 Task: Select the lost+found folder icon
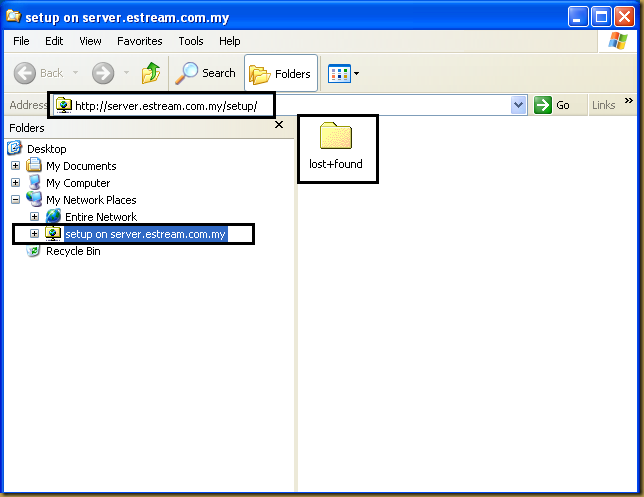click(336, 136)
